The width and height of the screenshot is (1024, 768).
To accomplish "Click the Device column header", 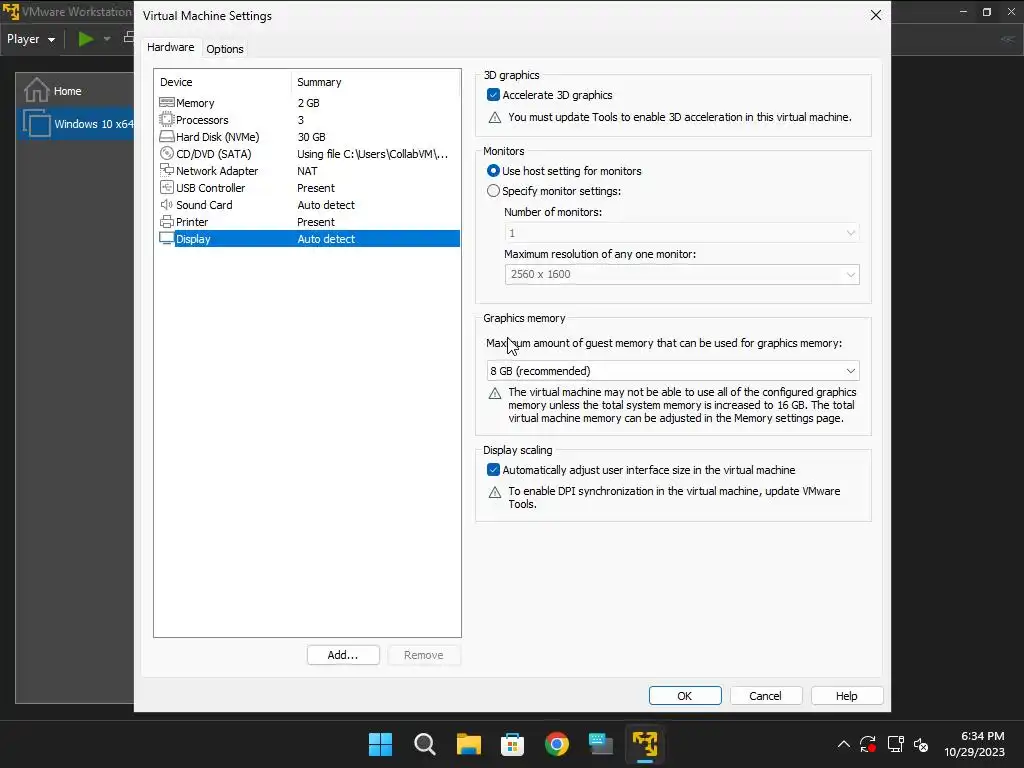I will 176,82.
